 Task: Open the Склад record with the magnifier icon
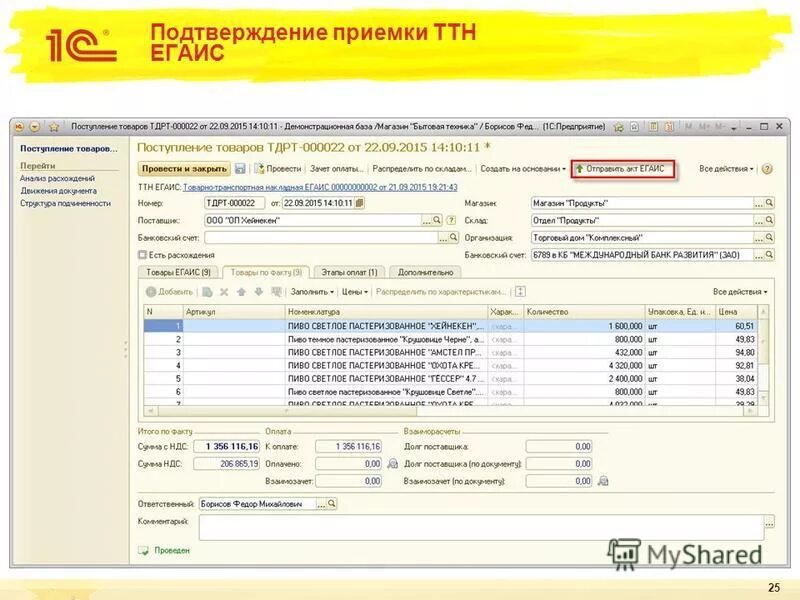click(769, 220)
